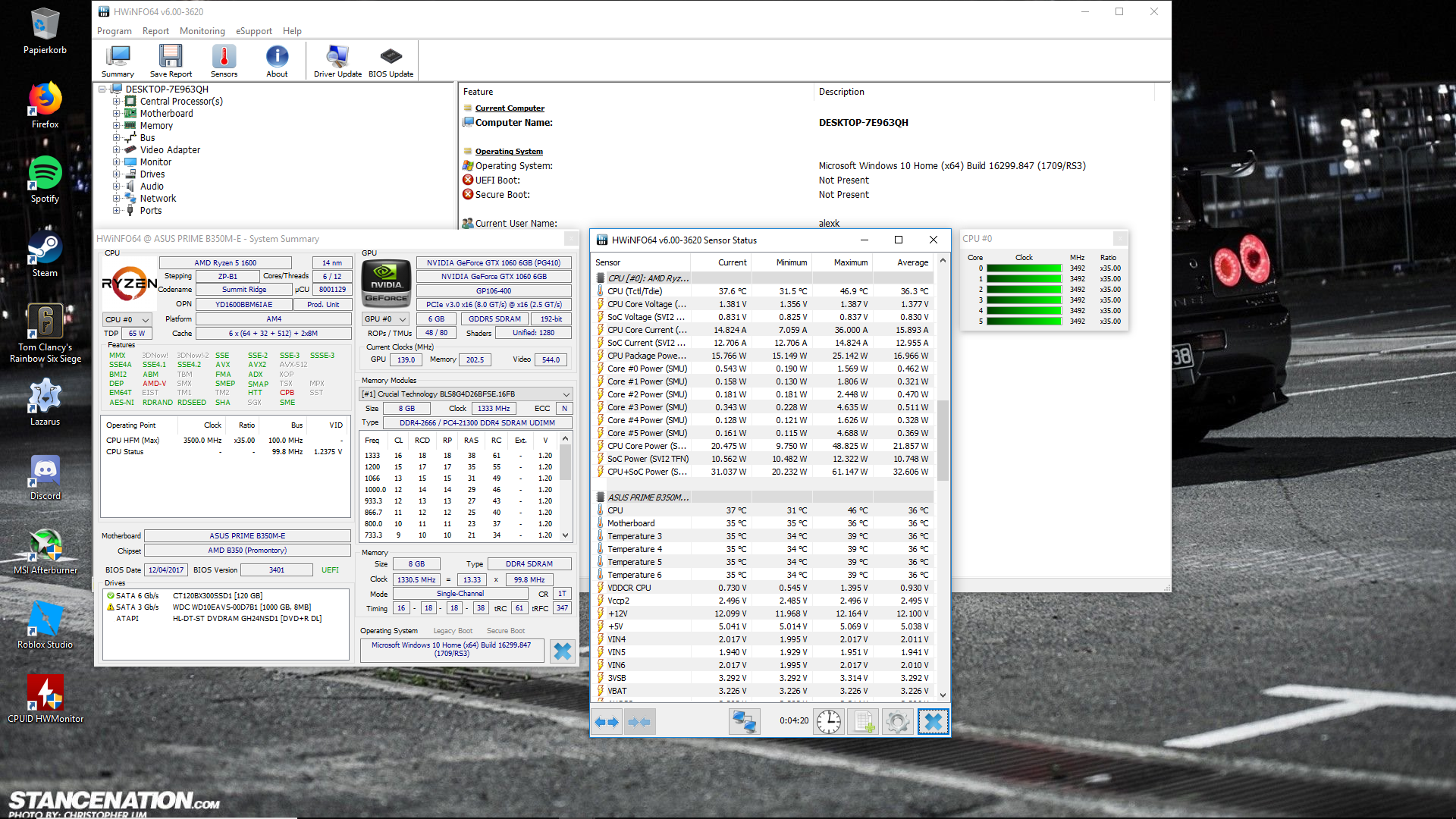Open the About dialog via the info icon

[277, 60]
